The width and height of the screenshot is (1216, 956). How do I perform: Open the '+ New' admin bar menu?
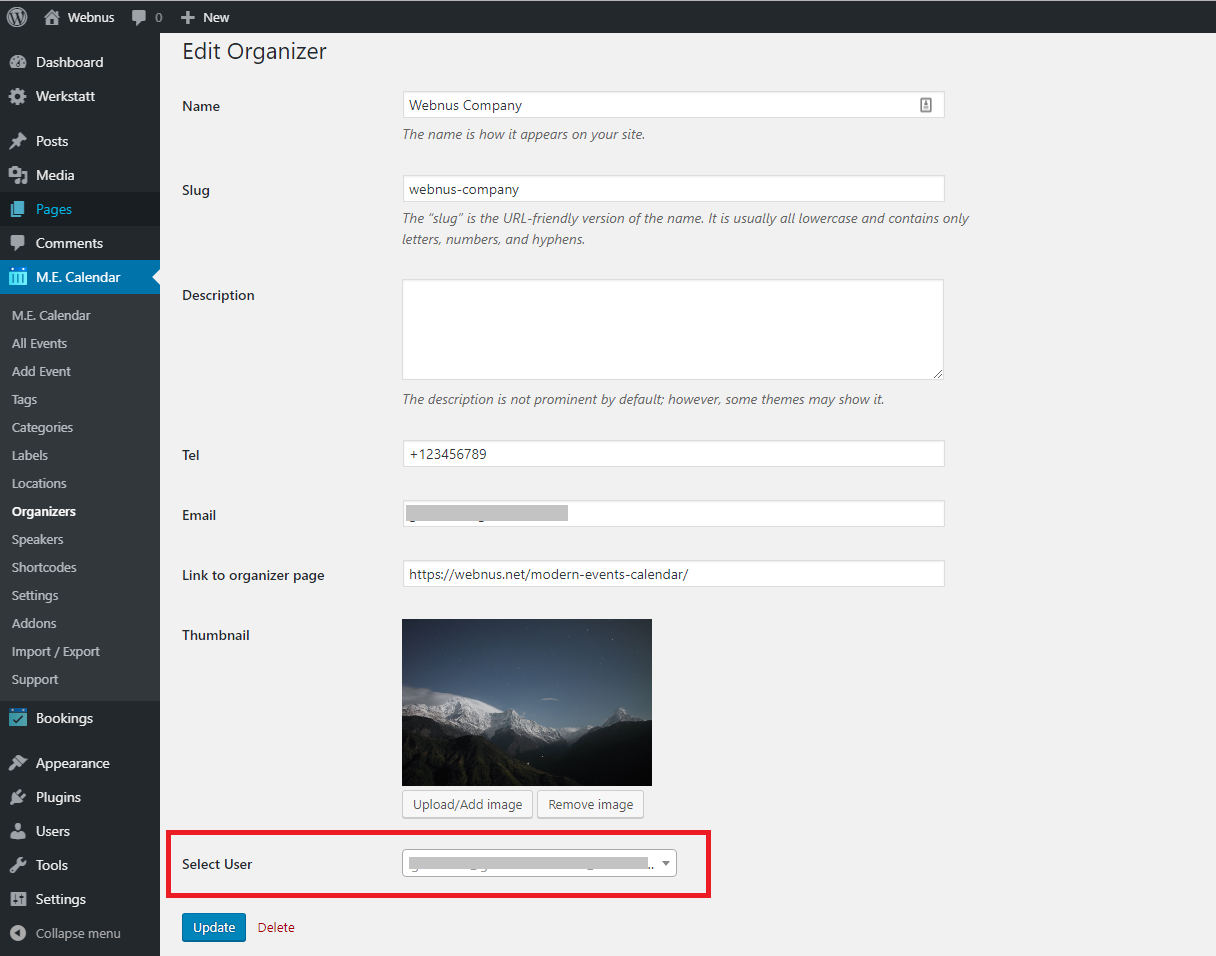pyautogui.click(x=204, y=16)
